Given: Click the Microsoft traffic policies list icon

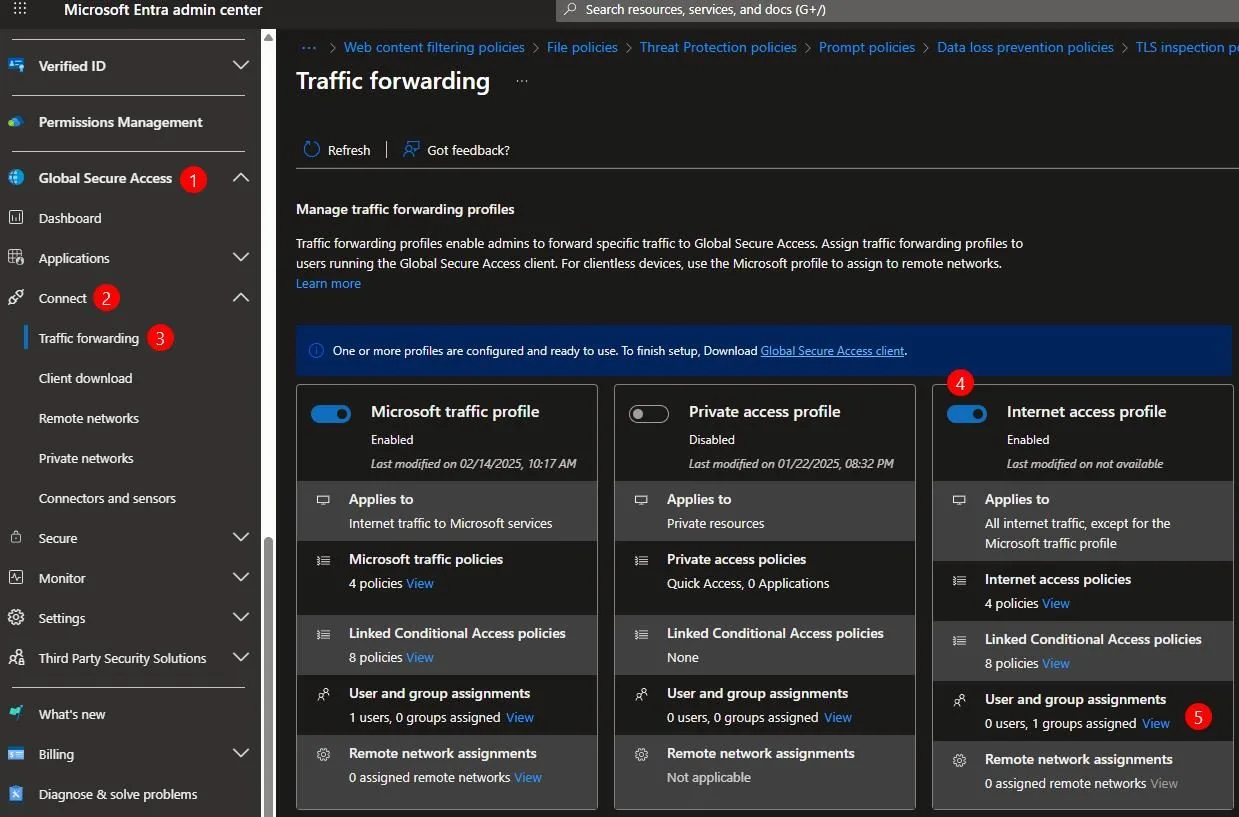Looking at the screenshot, I should tap(323, 560).
